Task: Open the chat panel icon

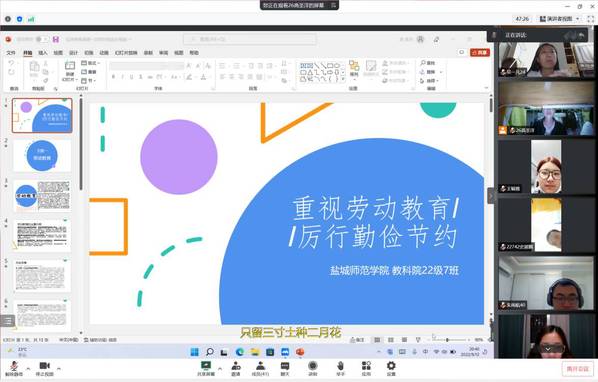Action: [x=285, y=368]
